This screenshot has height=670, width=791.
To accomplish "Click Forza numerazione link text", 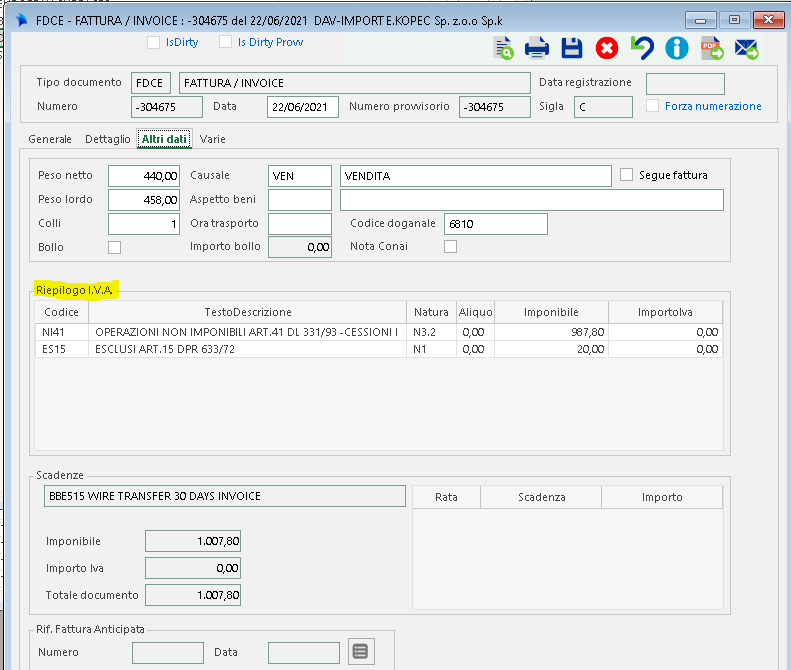I will pyautogui.click(x=713, y=106).
